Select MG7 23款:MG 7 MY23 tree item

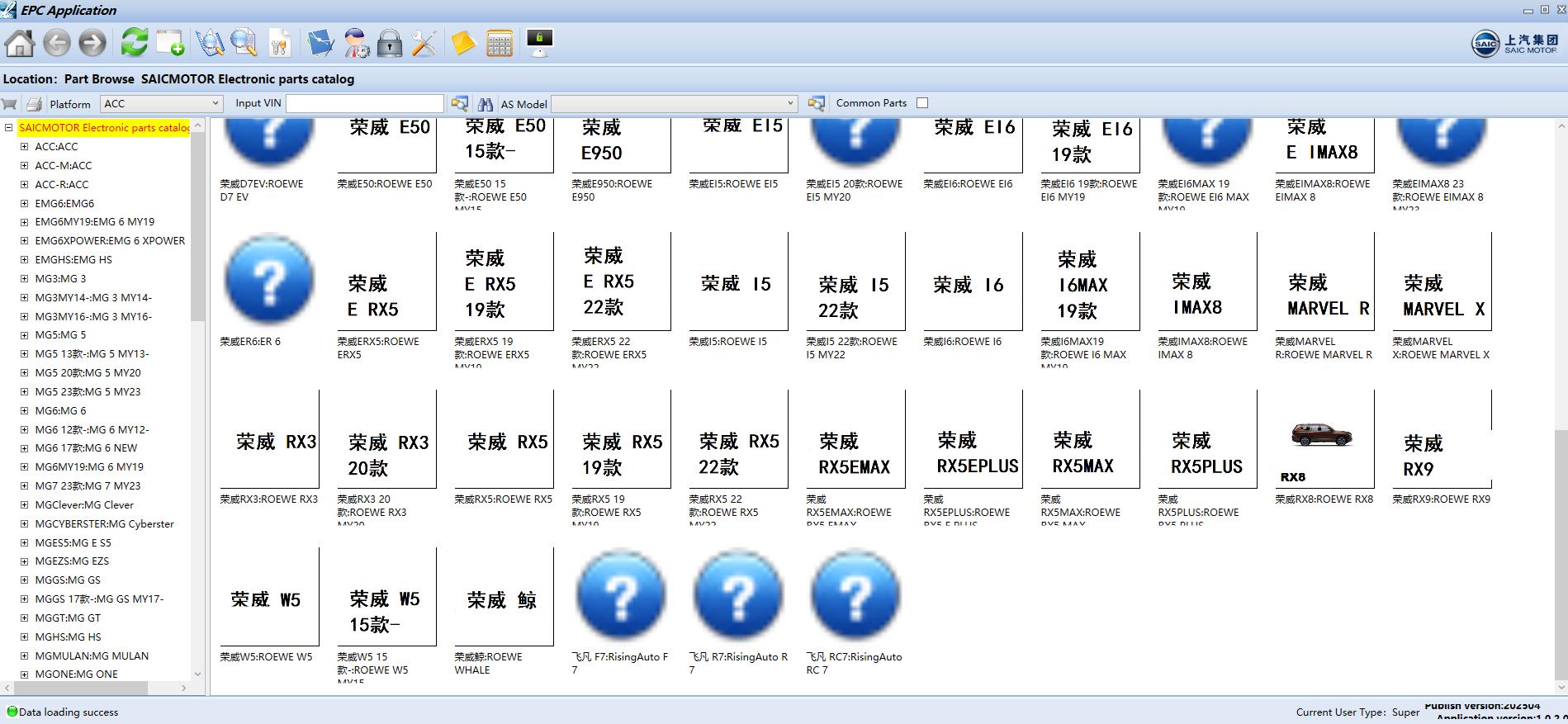[x=88, y=486]
